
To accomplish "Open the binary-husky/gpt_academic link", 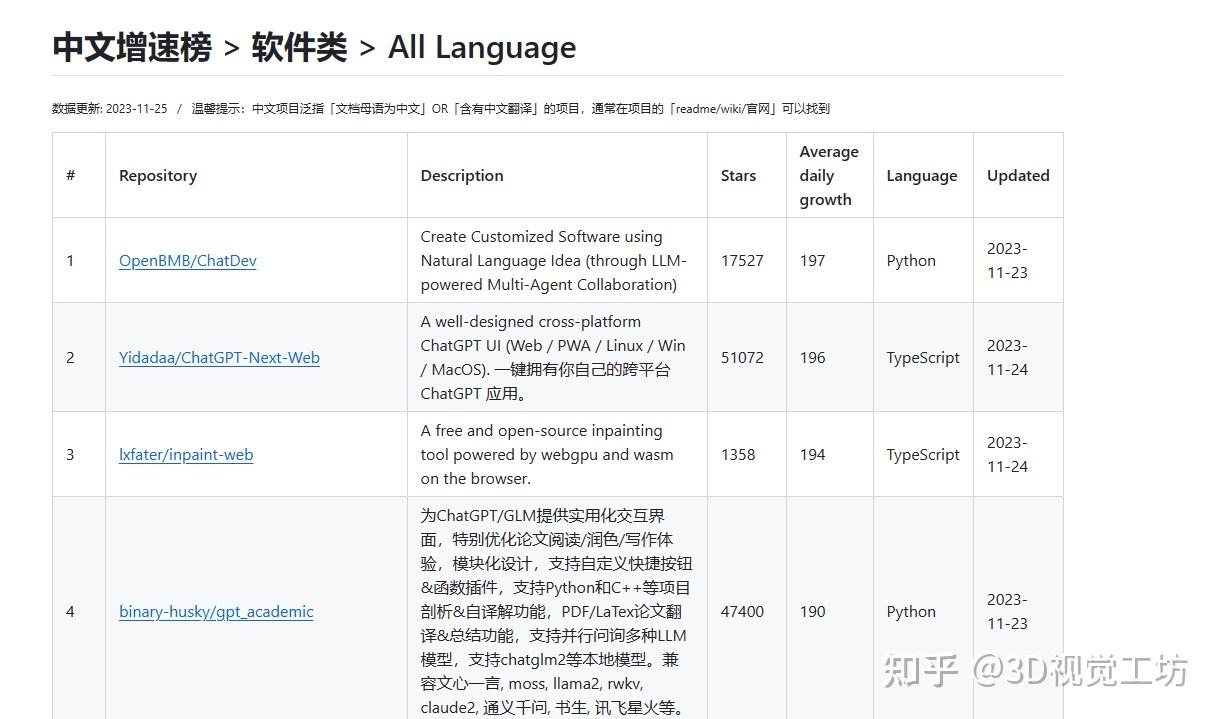I will point(216,611).
